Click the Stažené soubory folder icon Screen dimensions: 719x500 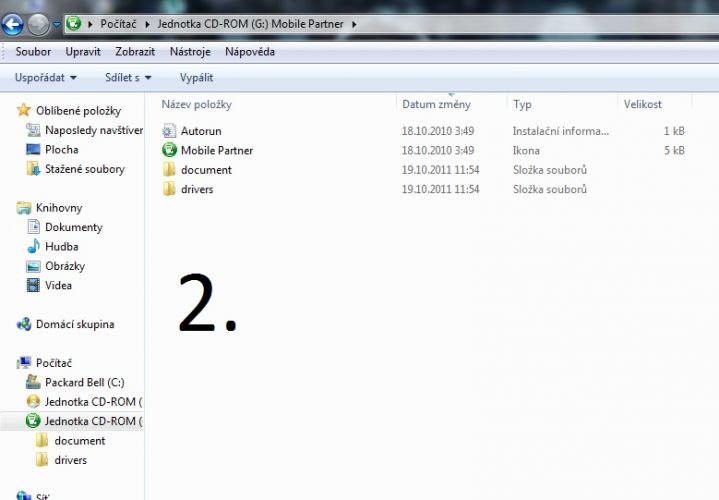point(33,169)
